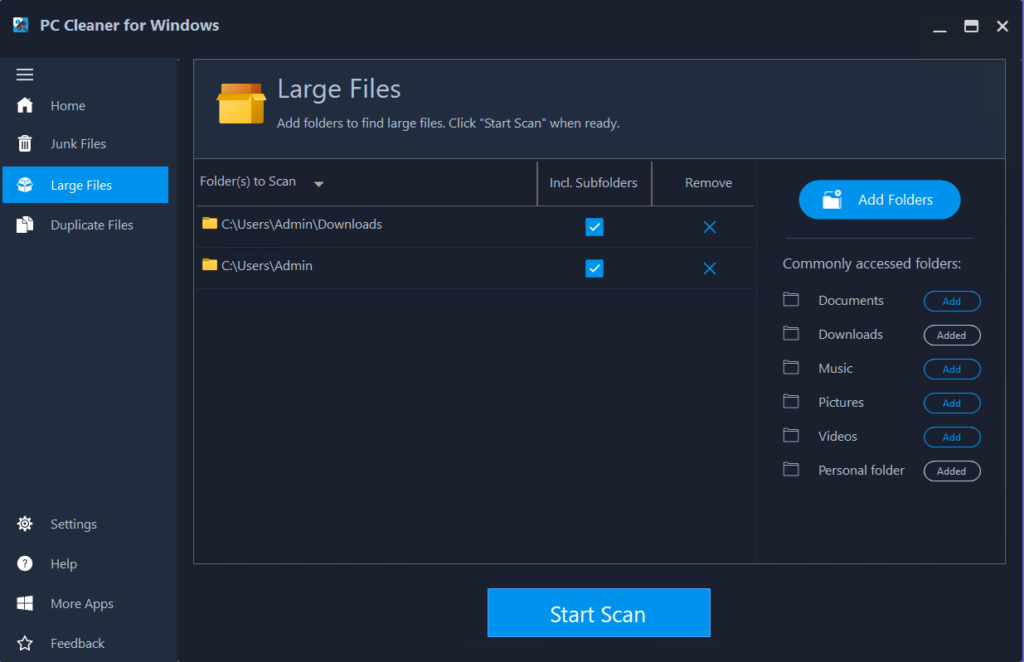Screen dimensions: 1024x662
Task: Disable subfolder inclusion for C:\Users\Admin
Action: (x=594, y=268)
